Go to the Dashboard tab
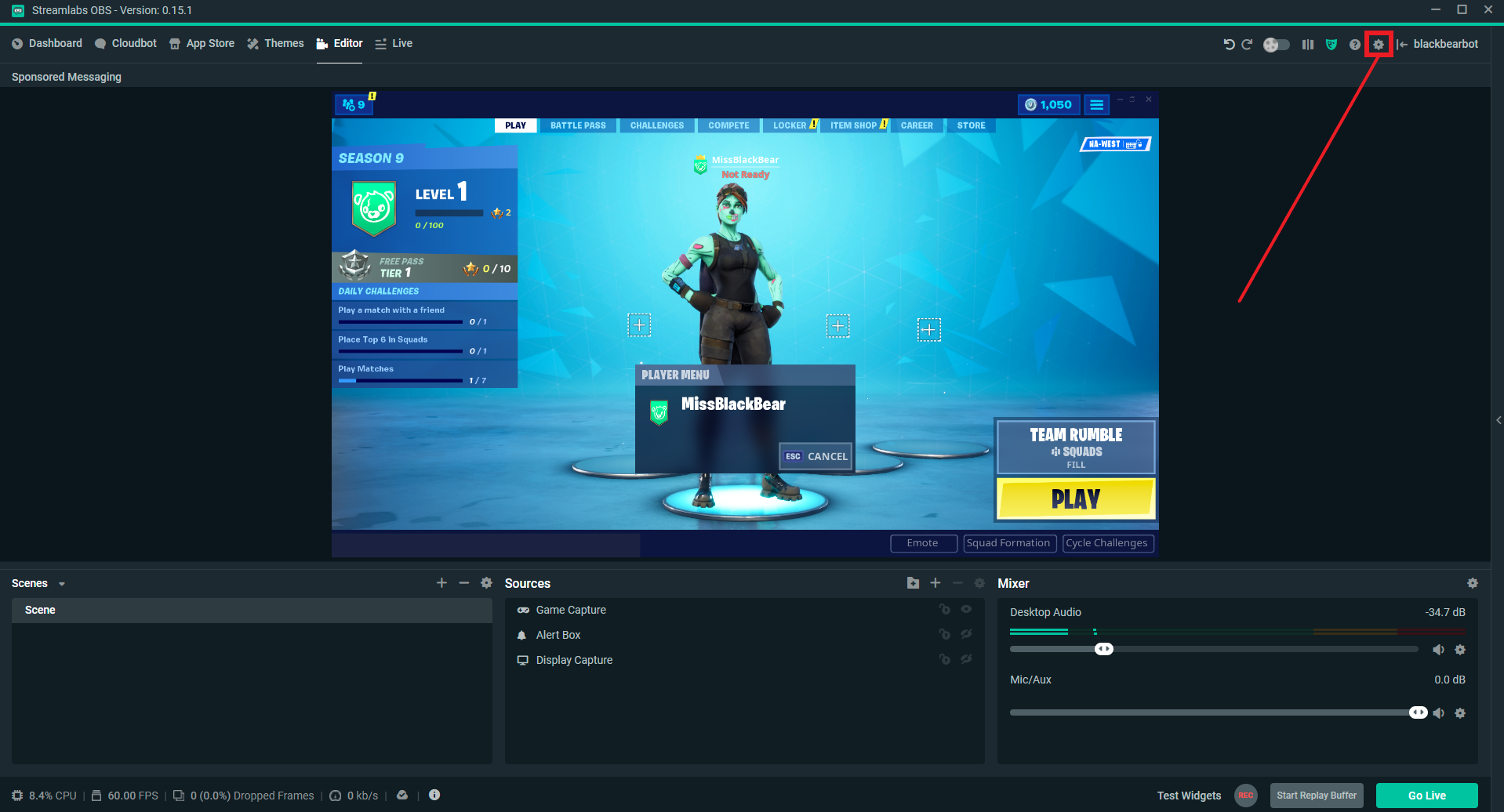 (x=47, y=44)
